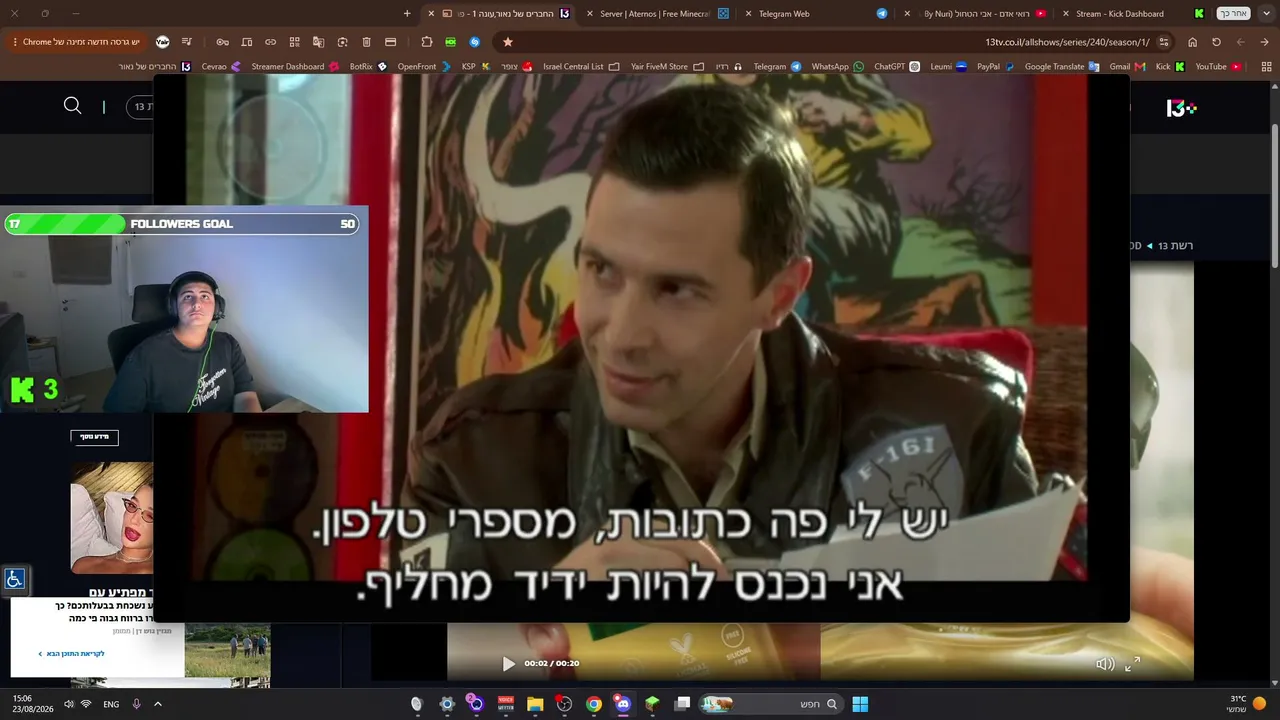Open the media controls music icon
1280x720 pixels.
pyautogui.click(x=186, y=42)
